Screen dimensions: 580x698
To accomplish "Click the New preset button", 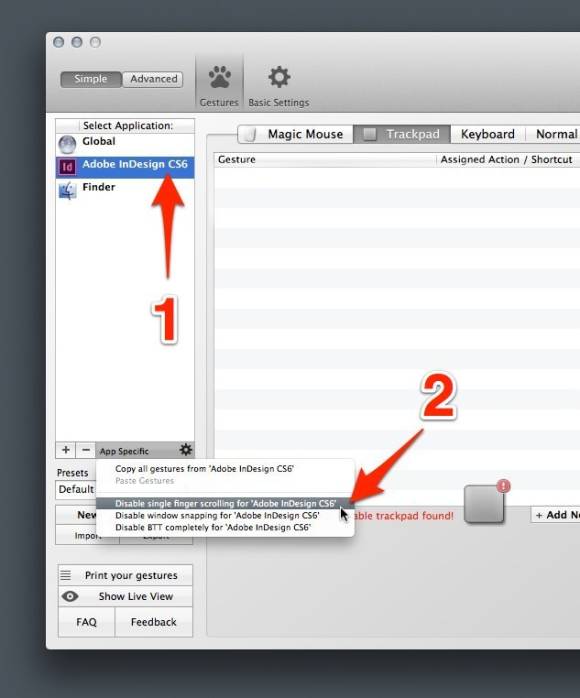I will point(76,515).
